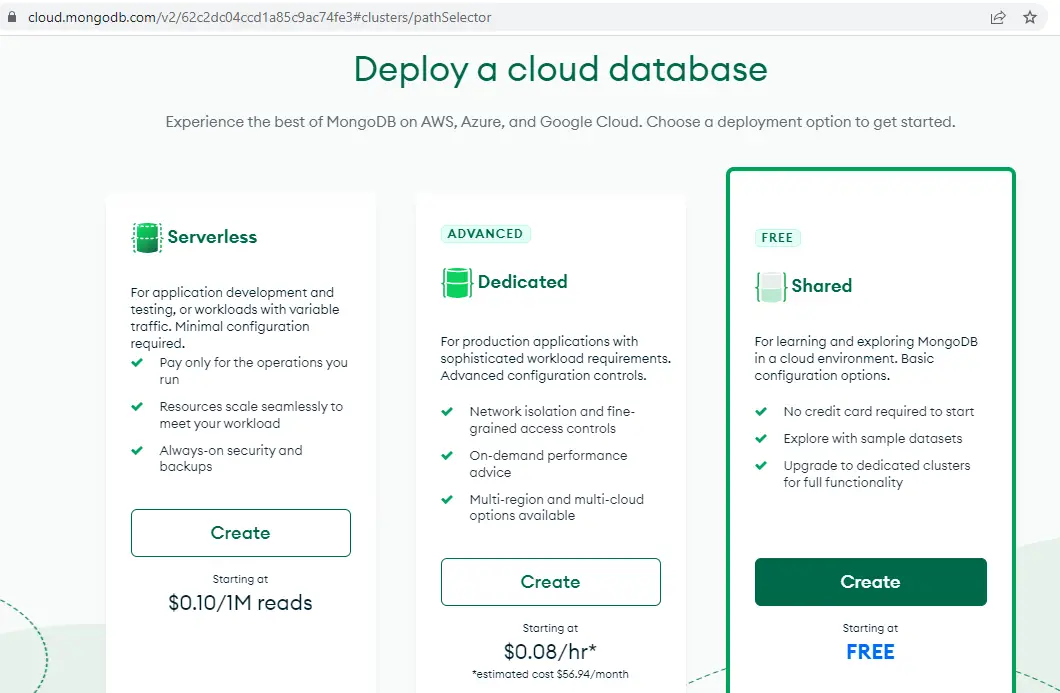Screen dimensions: 1060x693
Task: Click 'No credit card required to start'
Action: pyautogui.click(x=879, y=411)
